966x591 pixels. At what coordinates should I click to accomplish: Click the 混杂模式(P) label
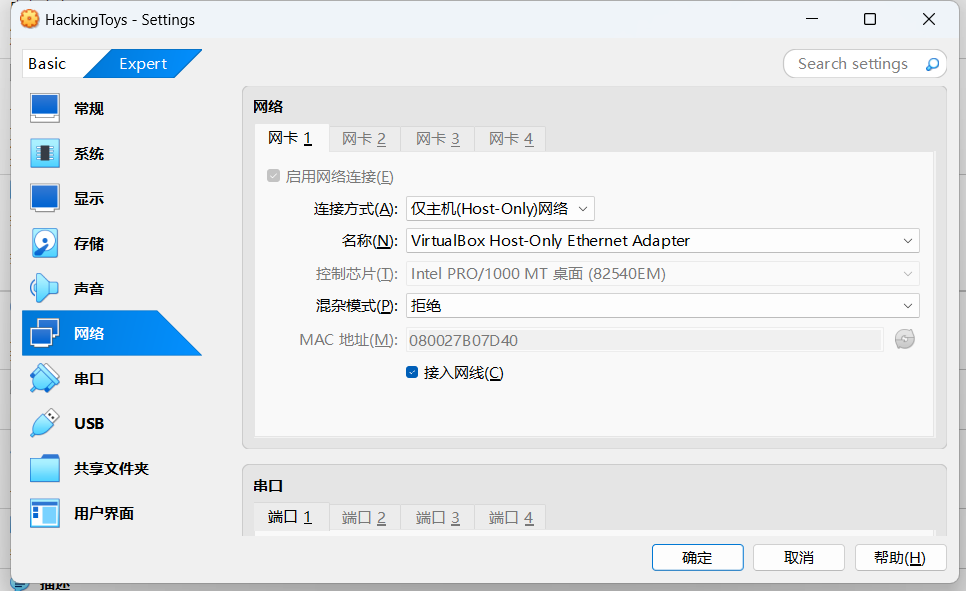(357, 306)
